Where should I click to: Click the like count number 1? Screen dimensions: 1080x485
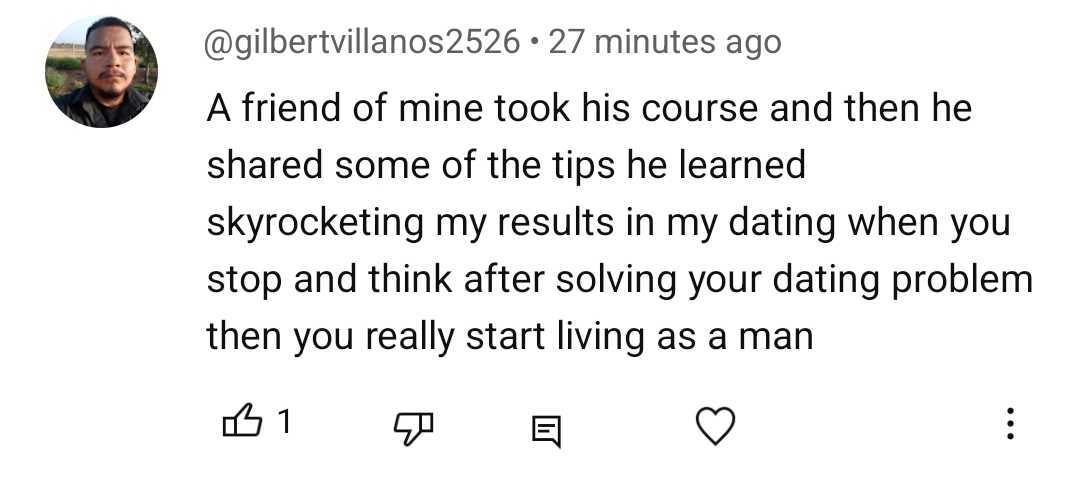(x=283, y=424)
